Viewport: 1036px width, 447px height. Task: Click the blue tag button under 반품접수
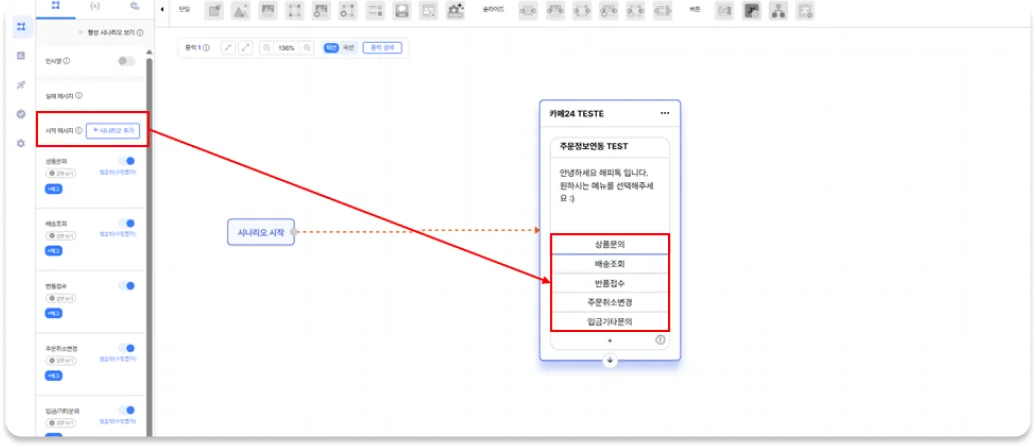pos(54,313)
